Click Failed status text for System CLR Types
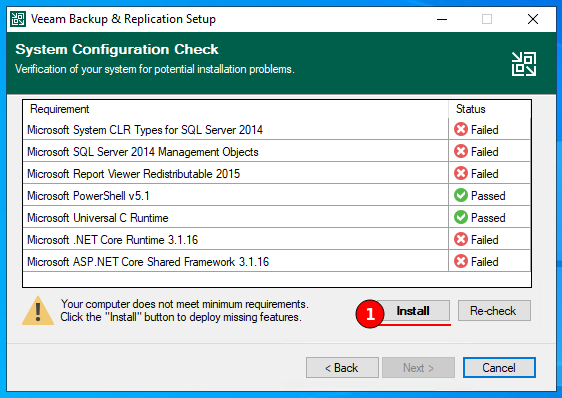The height and width of the screenshot is (398, 562). coord(485,130)
